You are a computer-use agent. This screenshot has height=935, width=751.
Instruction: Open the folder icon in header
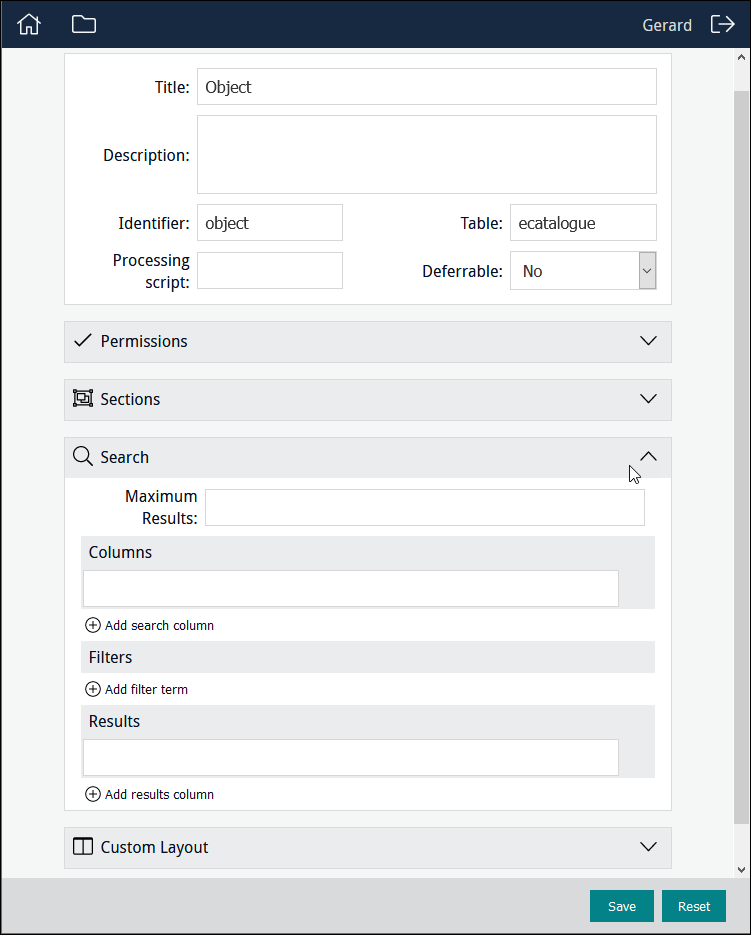[x=84, y=24]
